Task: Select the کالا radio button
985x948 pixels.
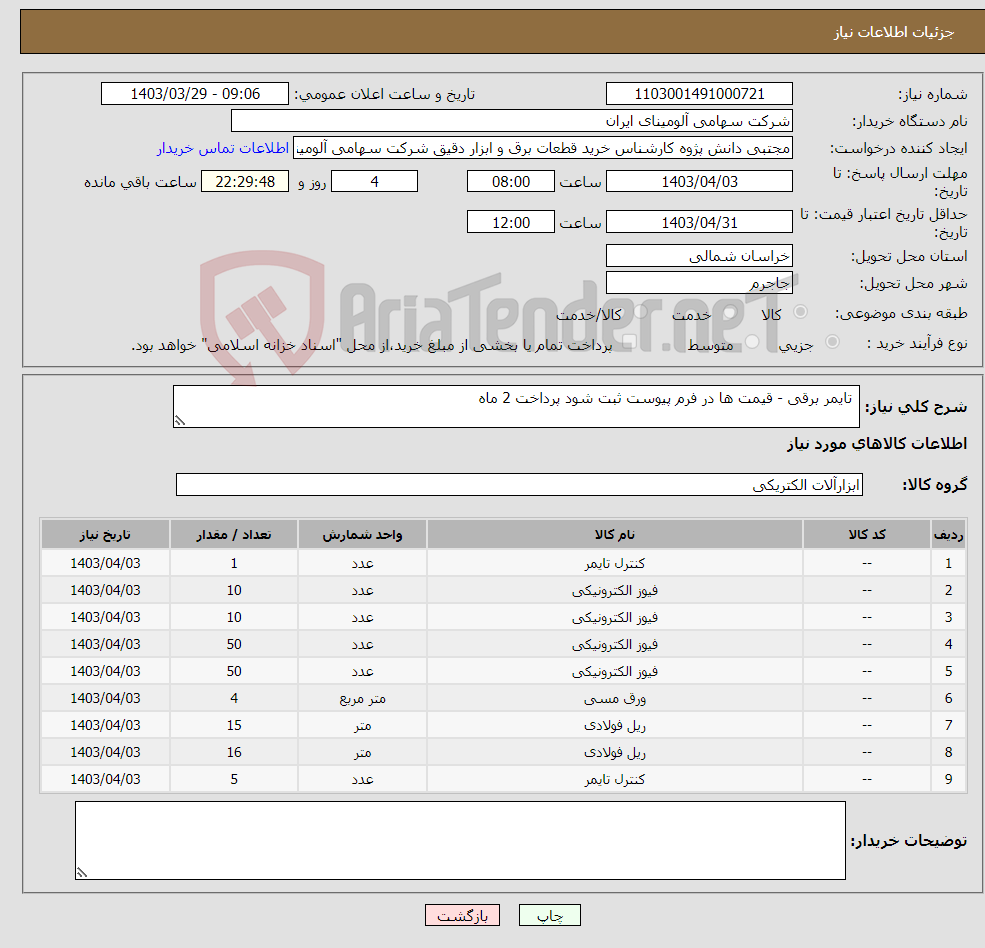Action: click(800, 312)
